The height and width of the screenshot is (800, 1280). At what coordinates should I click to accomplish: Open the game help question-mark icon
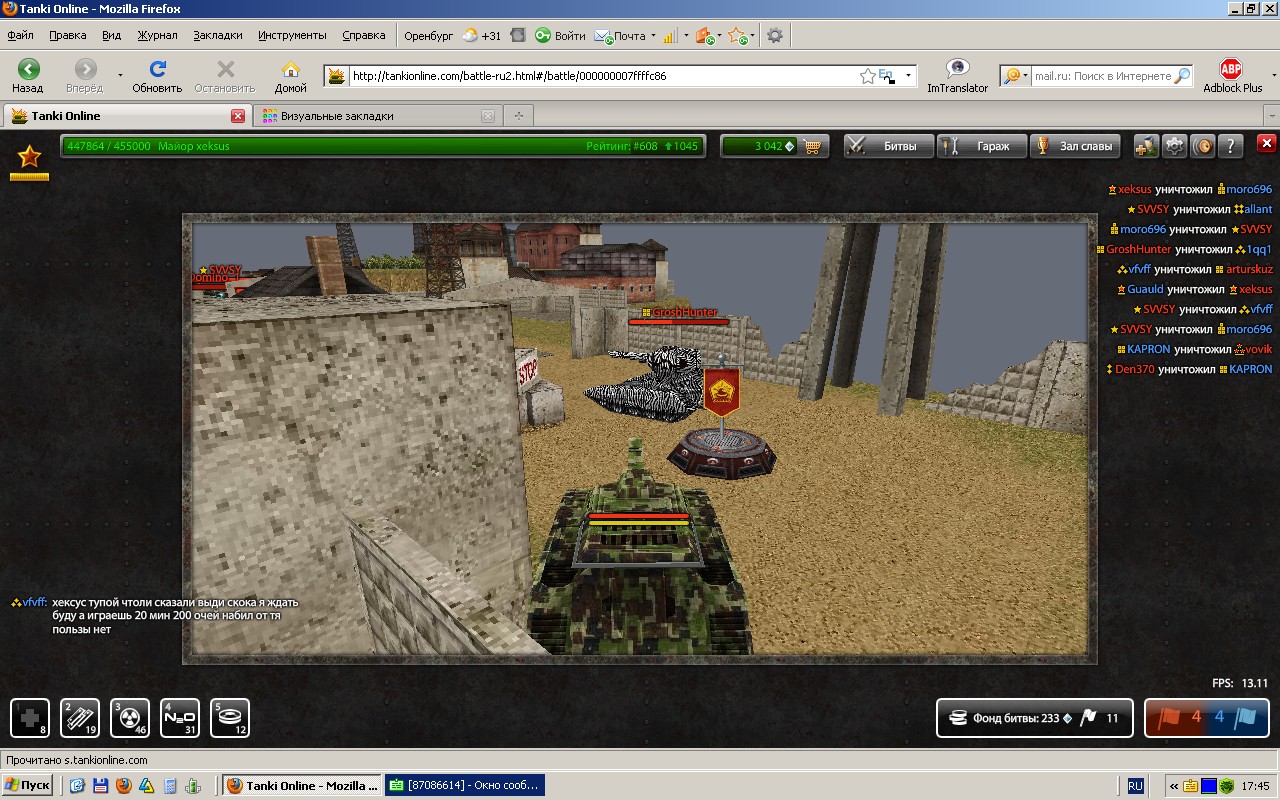1231,146
